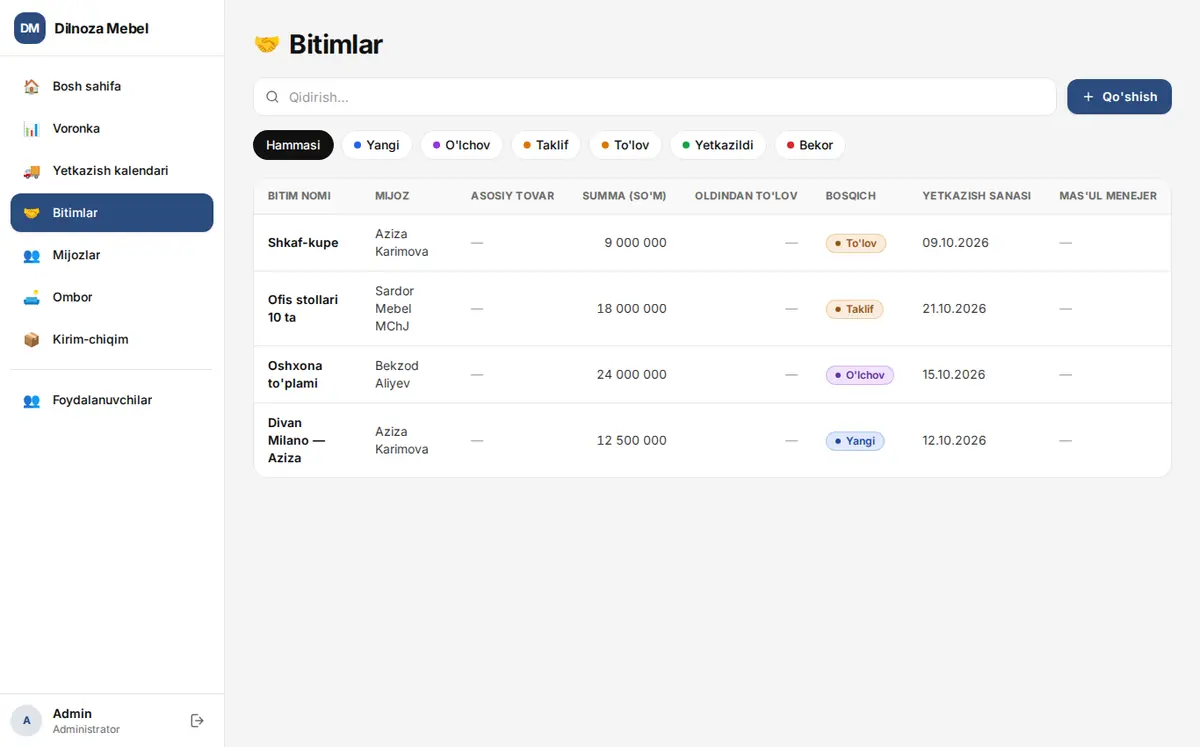Open Foydalanuvchilar page
This screenshot has height=747, width=1200.
pyautogui.click(x=112, y=400)
